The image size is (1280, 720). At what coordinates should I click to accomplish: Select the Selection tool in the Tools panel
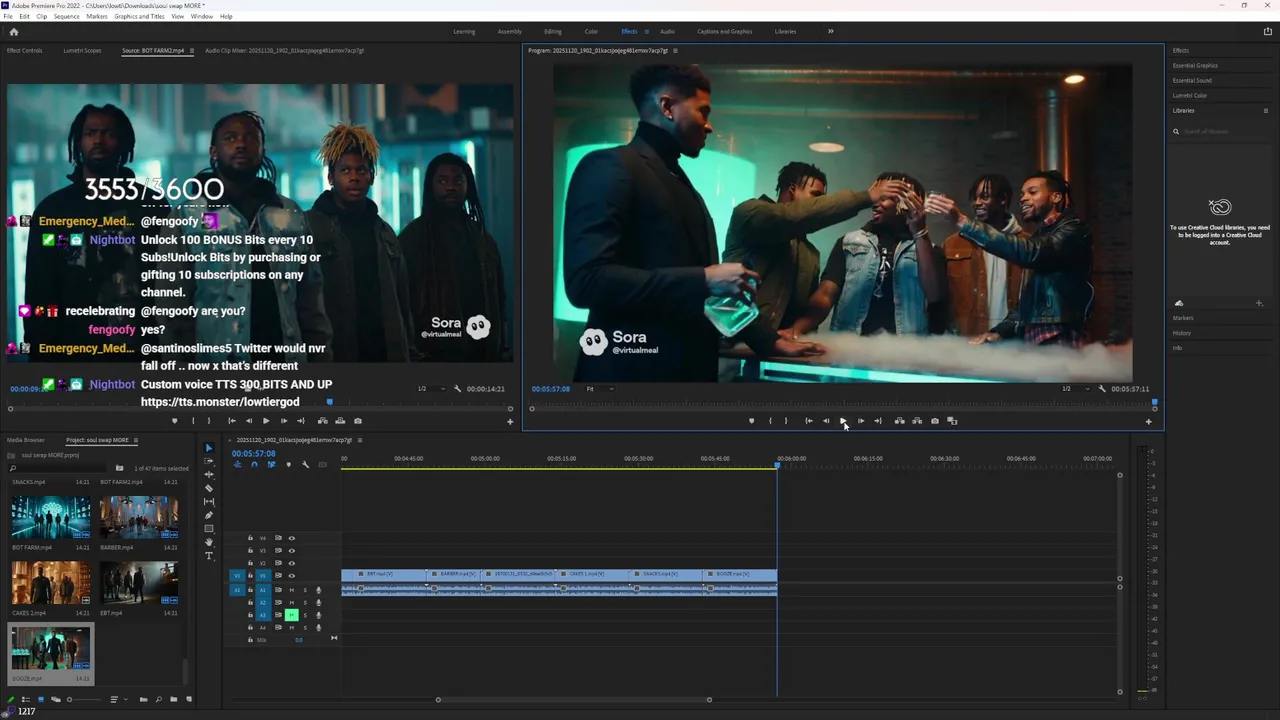[x=209, y=448]
